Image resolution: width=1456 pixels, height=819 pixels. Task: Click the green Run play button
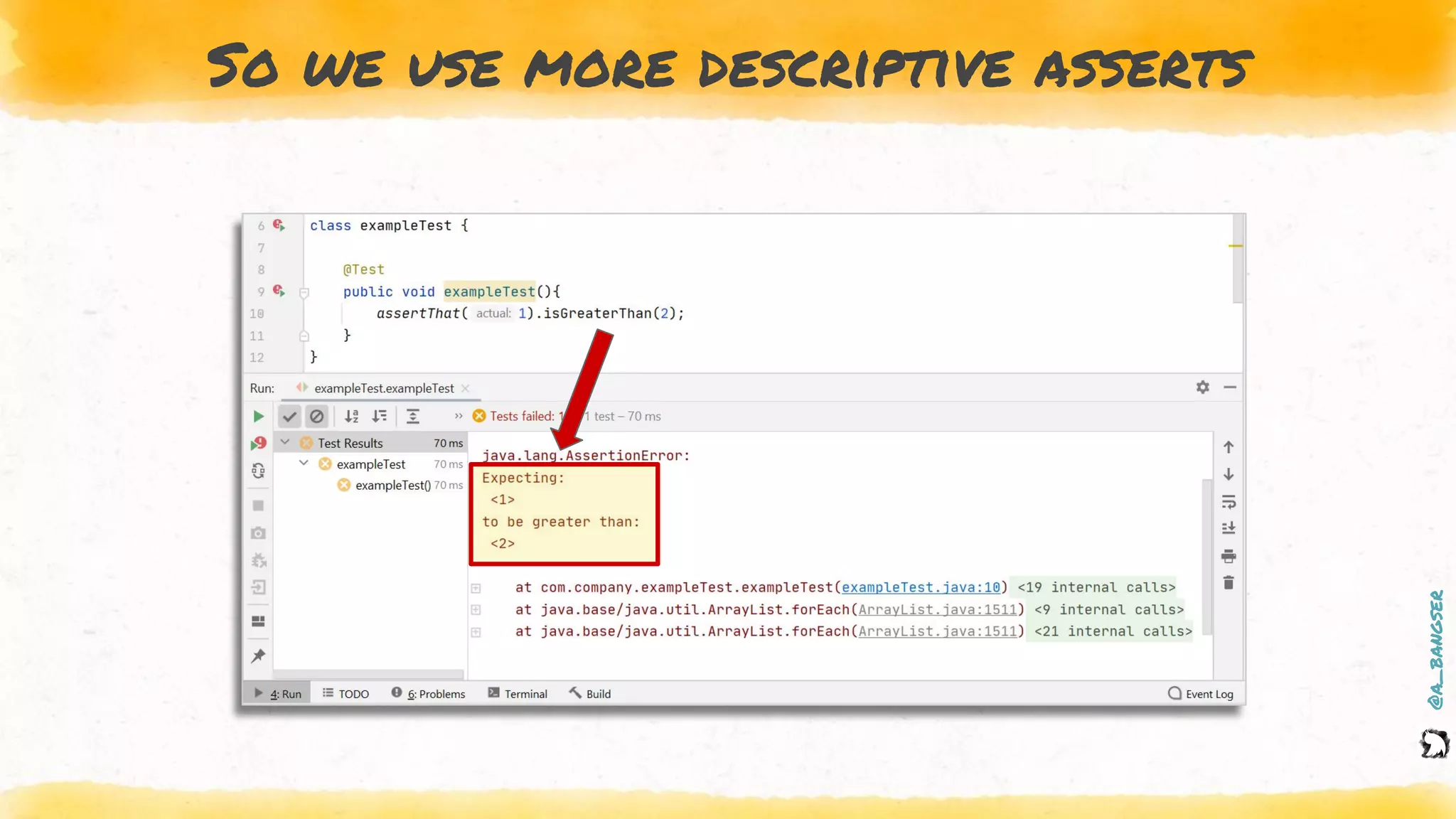pyautogui.click(x=259, y=417)
